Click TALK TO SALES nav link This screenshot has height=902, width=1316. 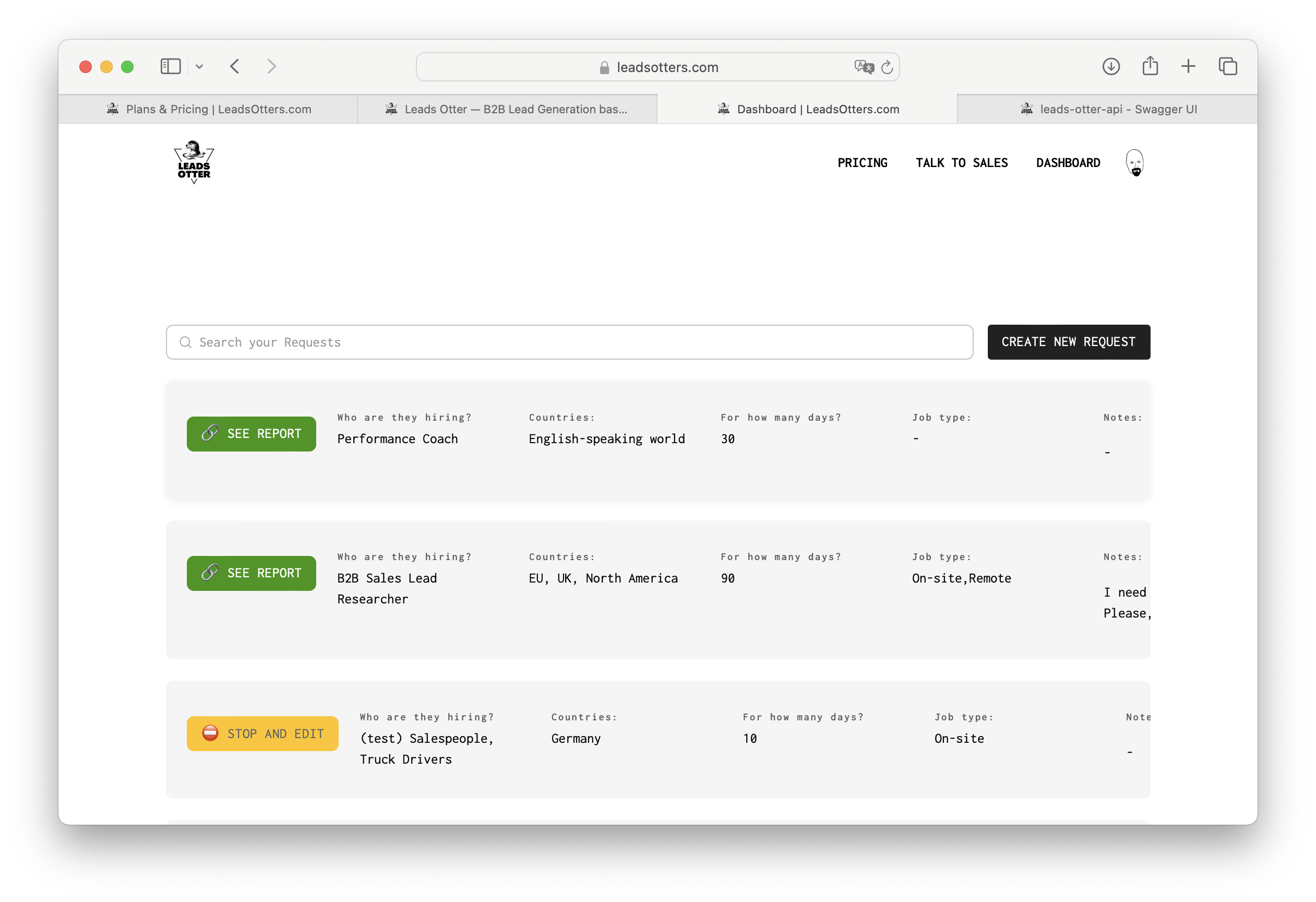point(962,163)
